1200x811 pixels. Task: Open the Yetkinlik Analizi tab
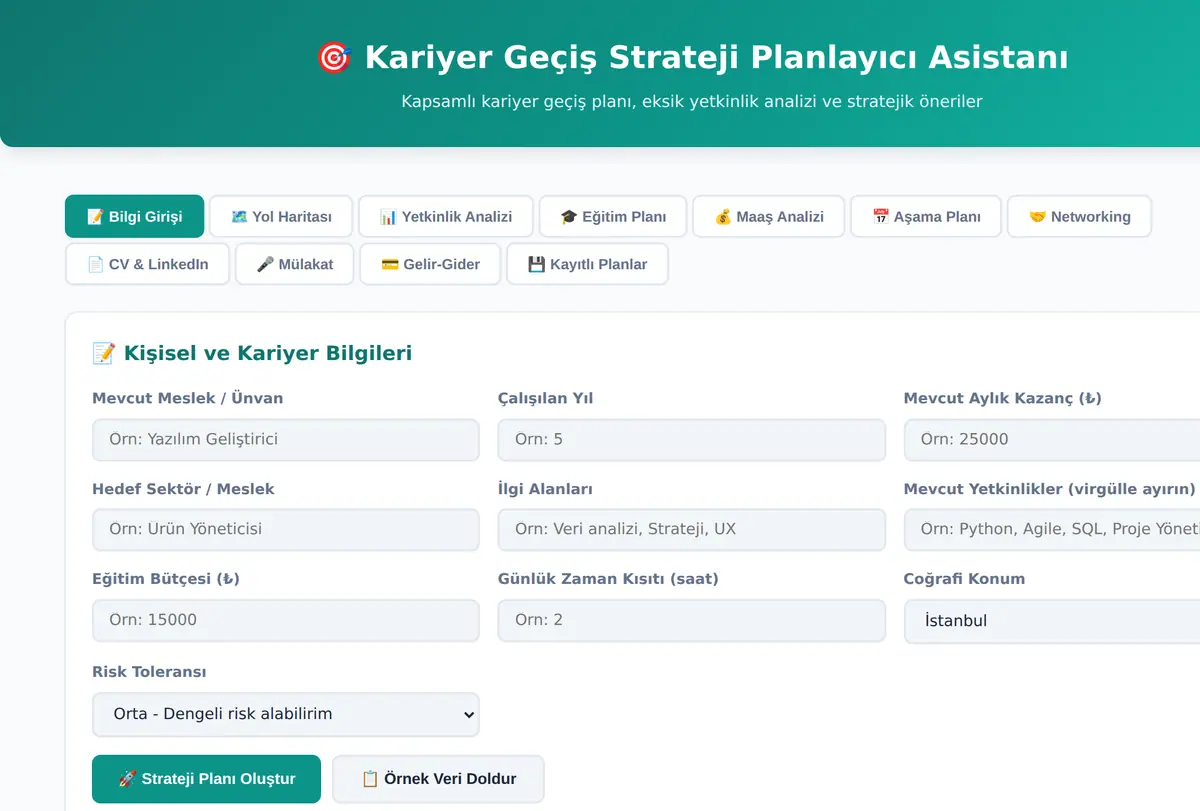click(446, 216)
